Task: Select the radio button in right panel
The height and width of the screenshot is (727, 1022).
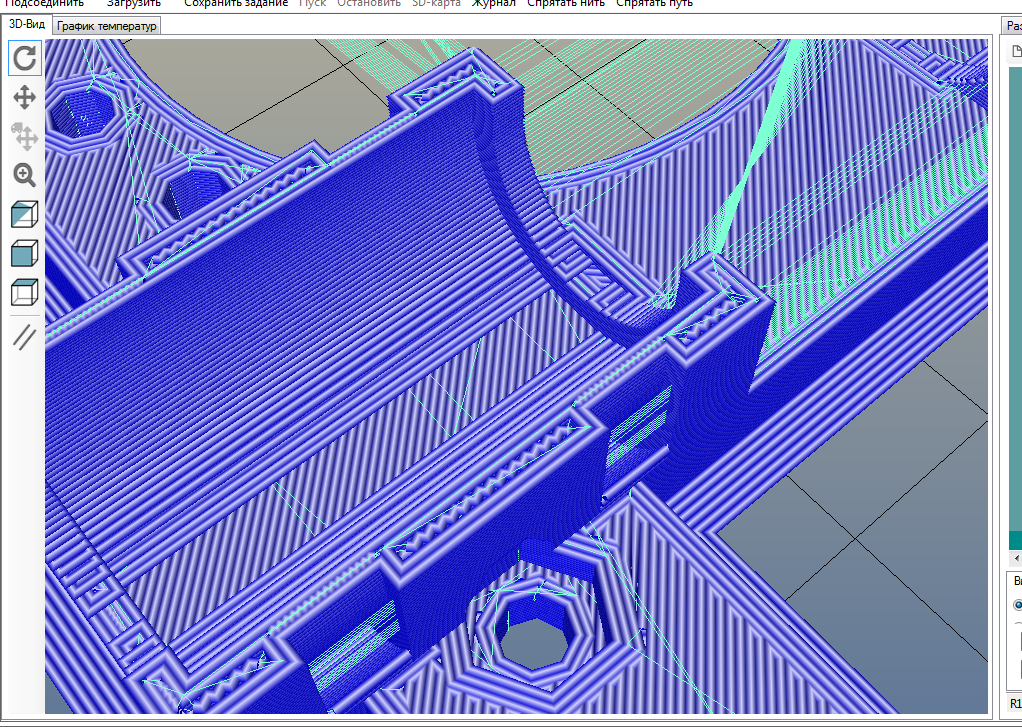Action: (x=1018, y=605)
